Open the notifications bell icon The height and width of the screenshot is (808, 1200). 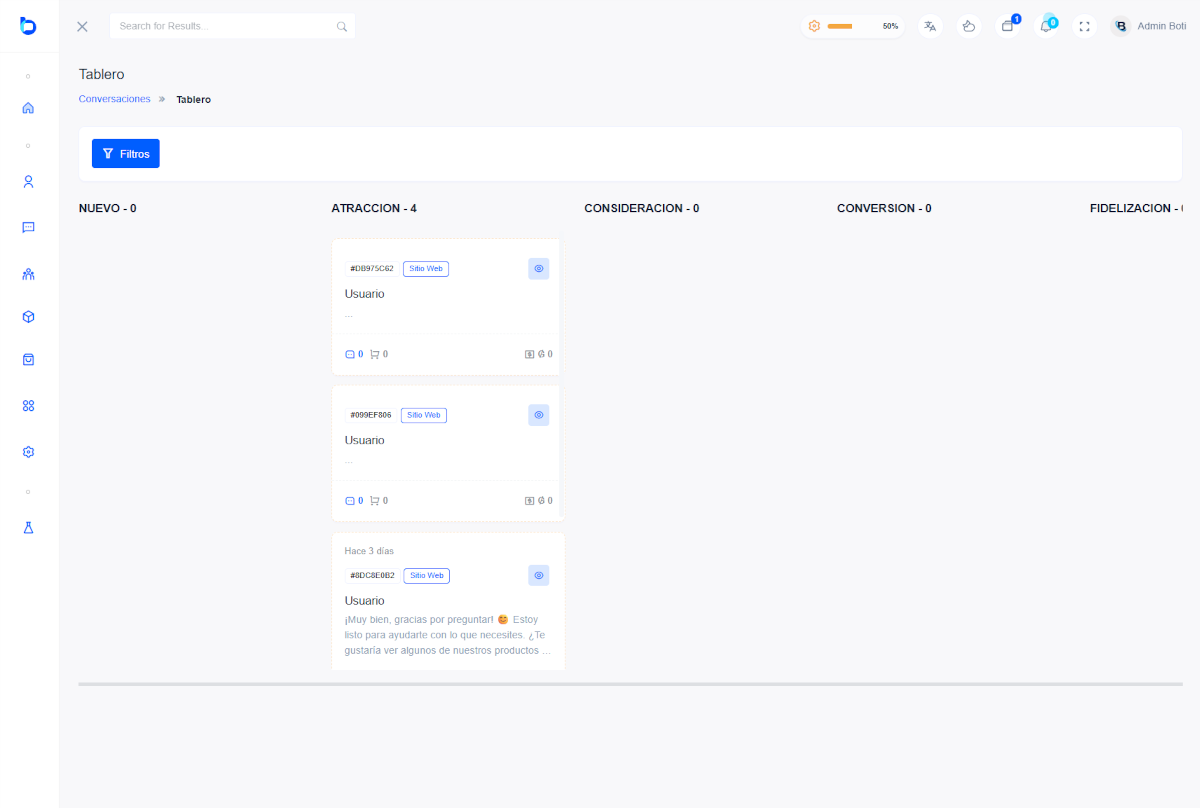coord(1046,26)
